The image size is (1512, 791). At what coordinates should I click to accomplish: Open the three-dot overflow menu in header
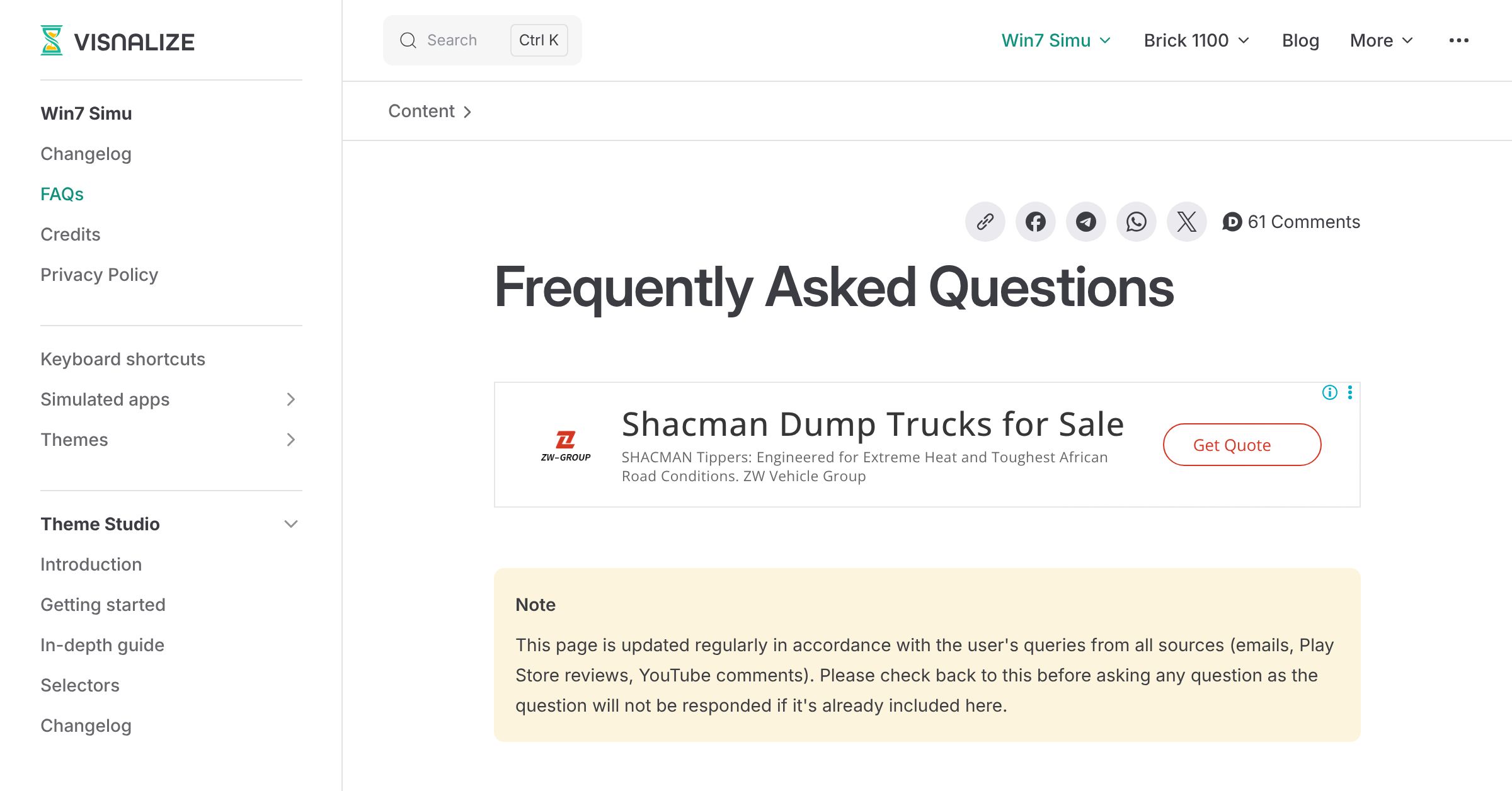coord(1459,40)
